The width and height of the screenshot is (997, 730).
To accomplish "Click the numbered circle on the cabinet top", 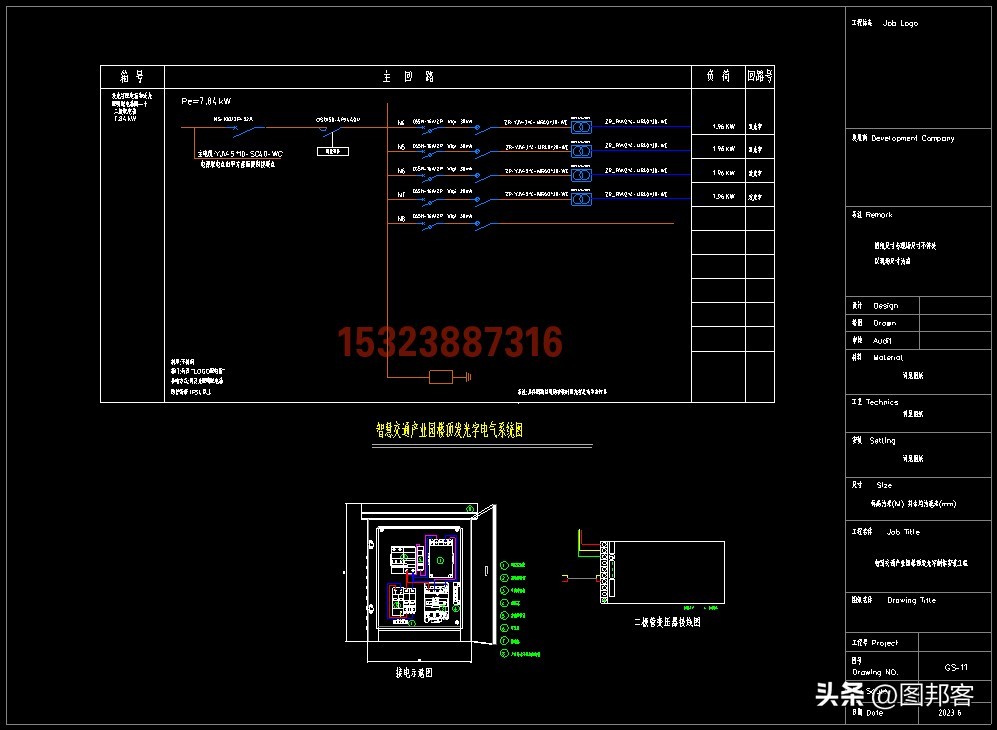I will pos(468,509).
